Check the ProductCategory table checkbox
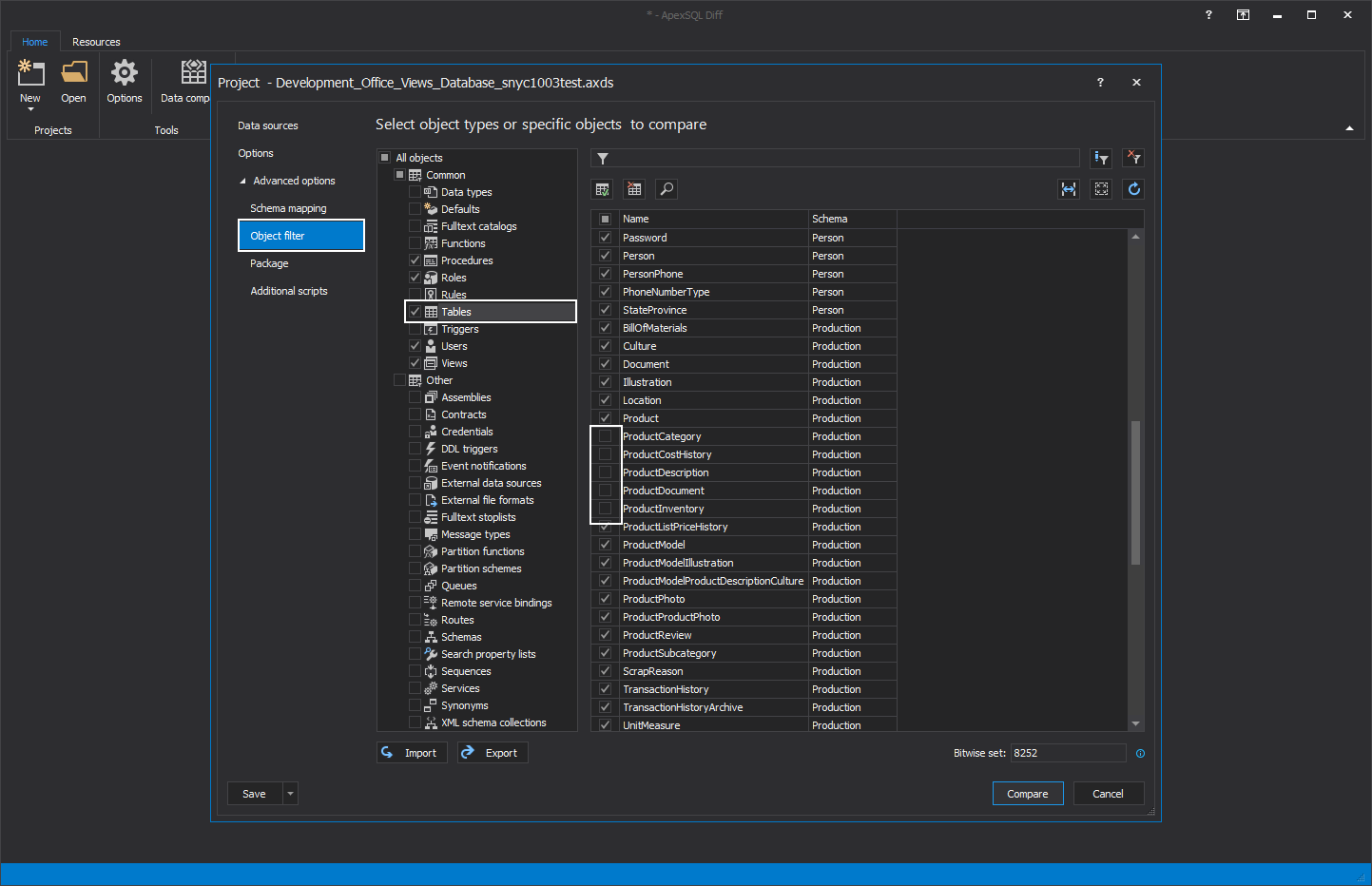Viewport: 1372px width, 886px height. (x=605, y=436)
